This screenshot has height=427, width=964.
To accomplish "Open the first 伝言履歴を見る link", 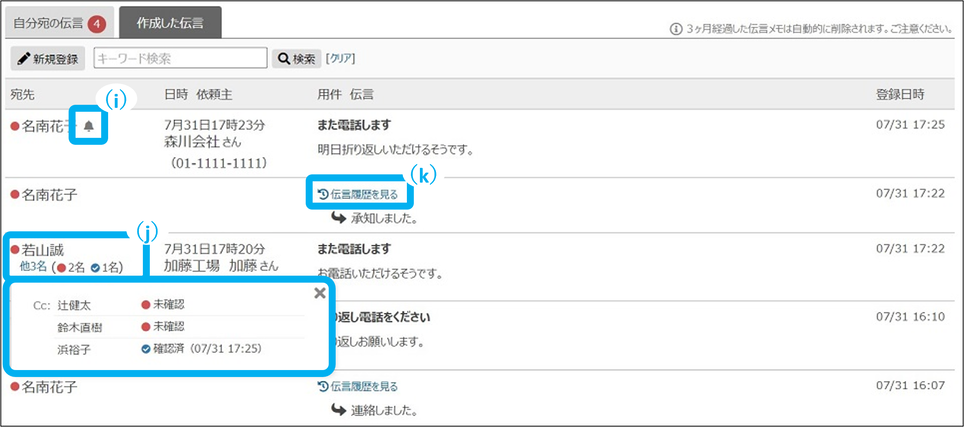I will tap(364, 194).
